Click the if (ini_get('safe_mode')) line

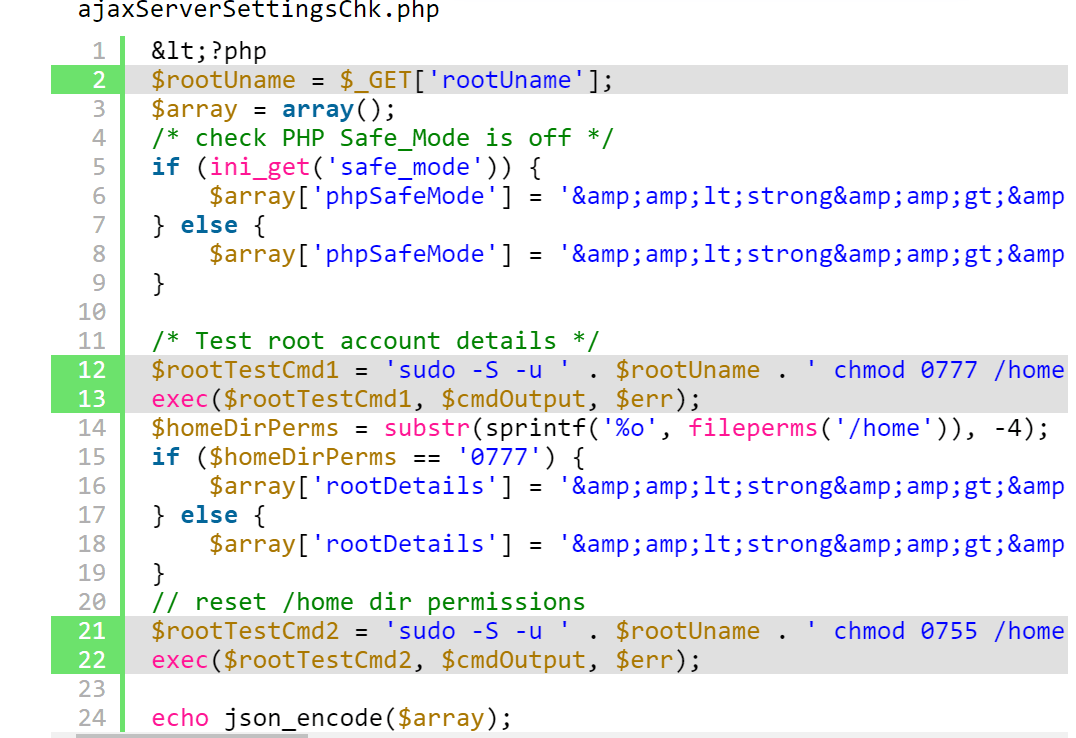(x=346, y=167)
